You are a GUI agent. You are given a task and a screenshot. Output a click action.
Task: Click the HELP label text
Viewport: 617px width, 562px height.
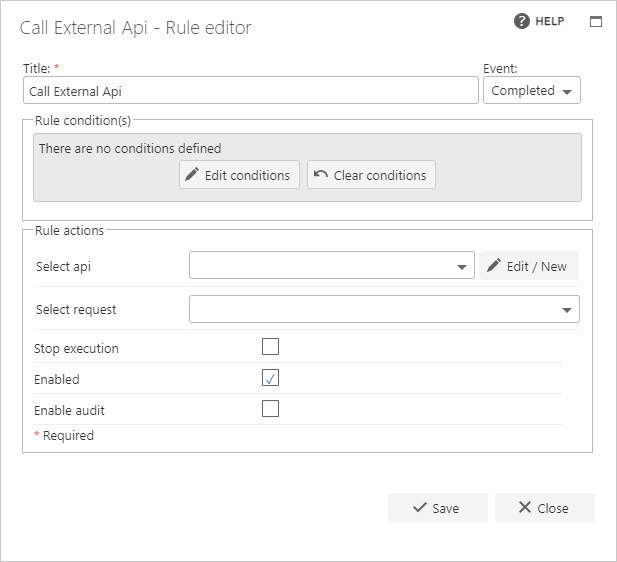[550, 21]
